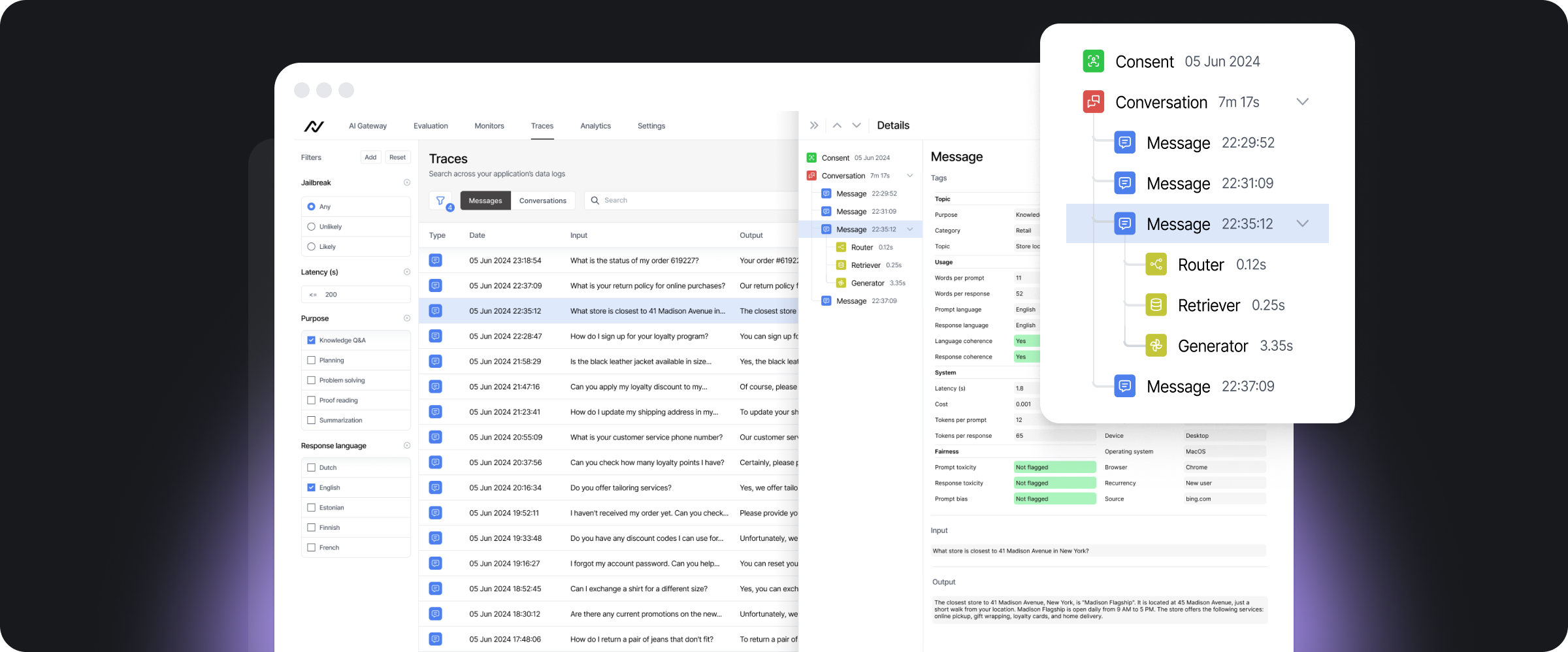Click the Type column header
Image resolution: width=1568 pixels, height=652 pixels.
tap(437, 235)
